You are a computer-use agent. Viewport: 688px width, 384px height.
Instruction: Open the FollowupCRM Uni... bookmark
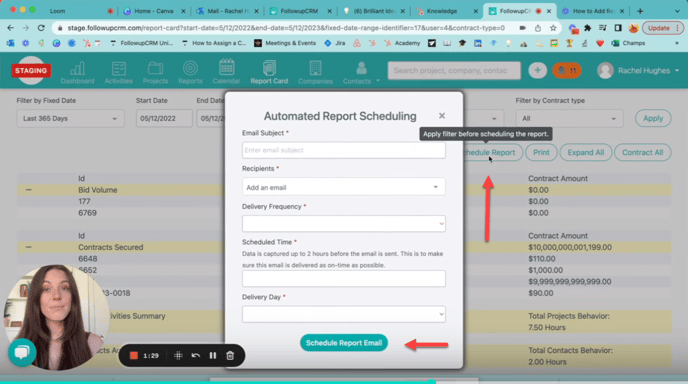click(x=141, y=43)
